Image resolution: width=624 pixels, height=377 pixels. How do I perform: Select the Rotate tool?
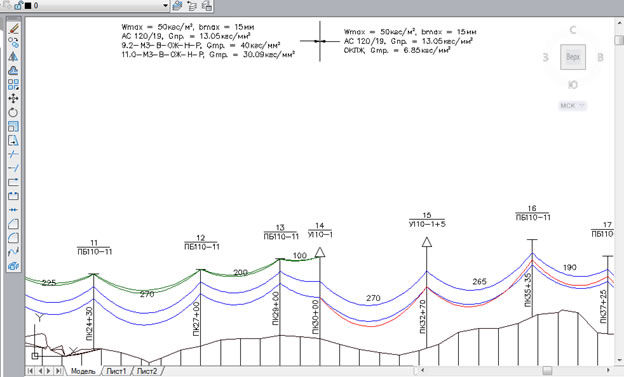point(13,112)
